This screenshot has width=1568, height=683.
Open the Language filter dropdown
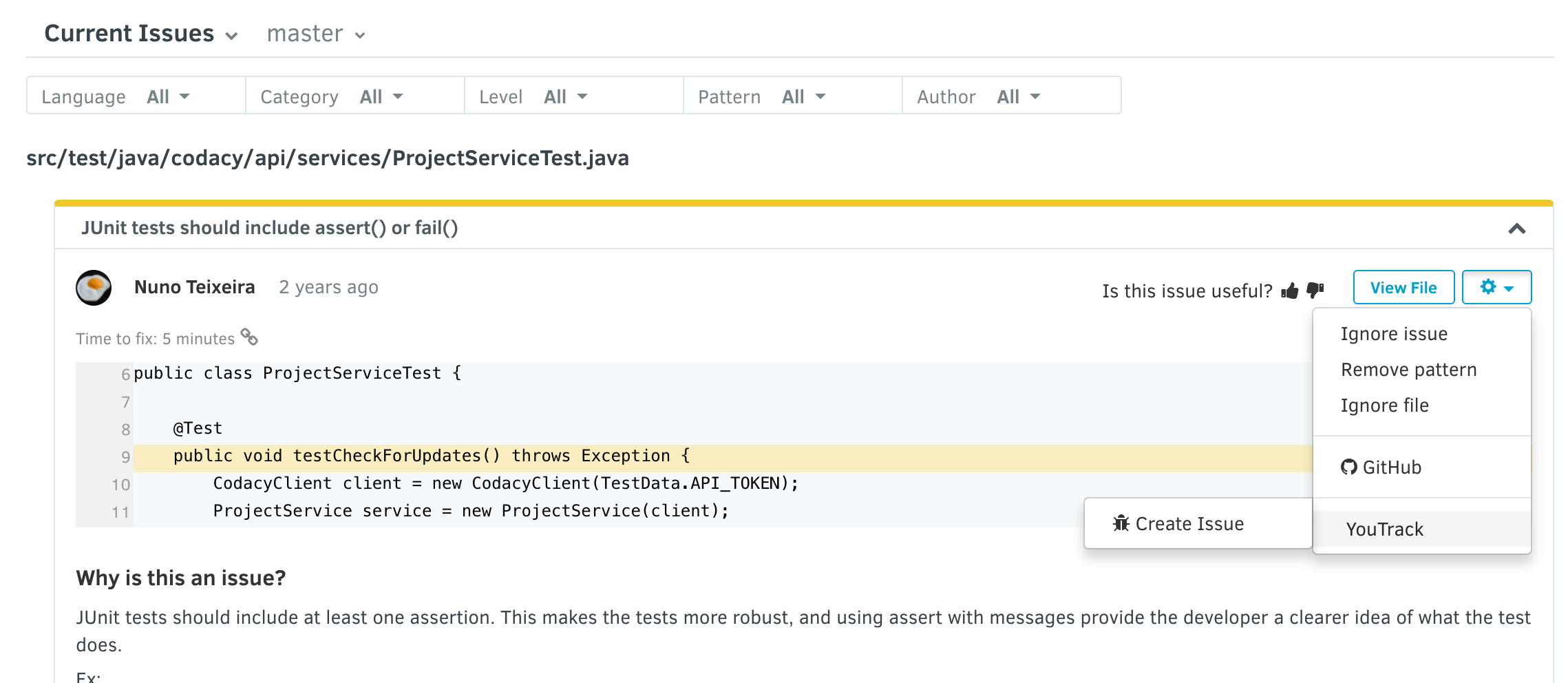165,96
